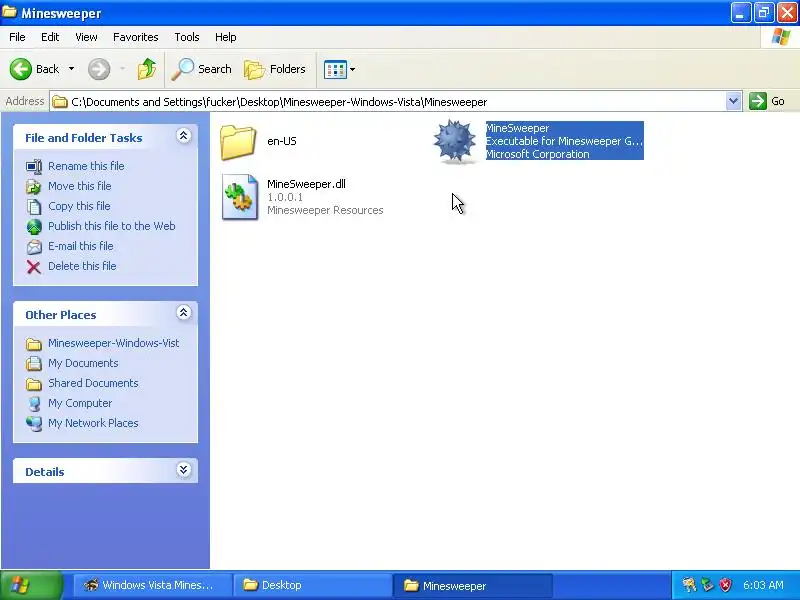
Task: Toggle the Folders tree pane
Action: click(275, 69)
